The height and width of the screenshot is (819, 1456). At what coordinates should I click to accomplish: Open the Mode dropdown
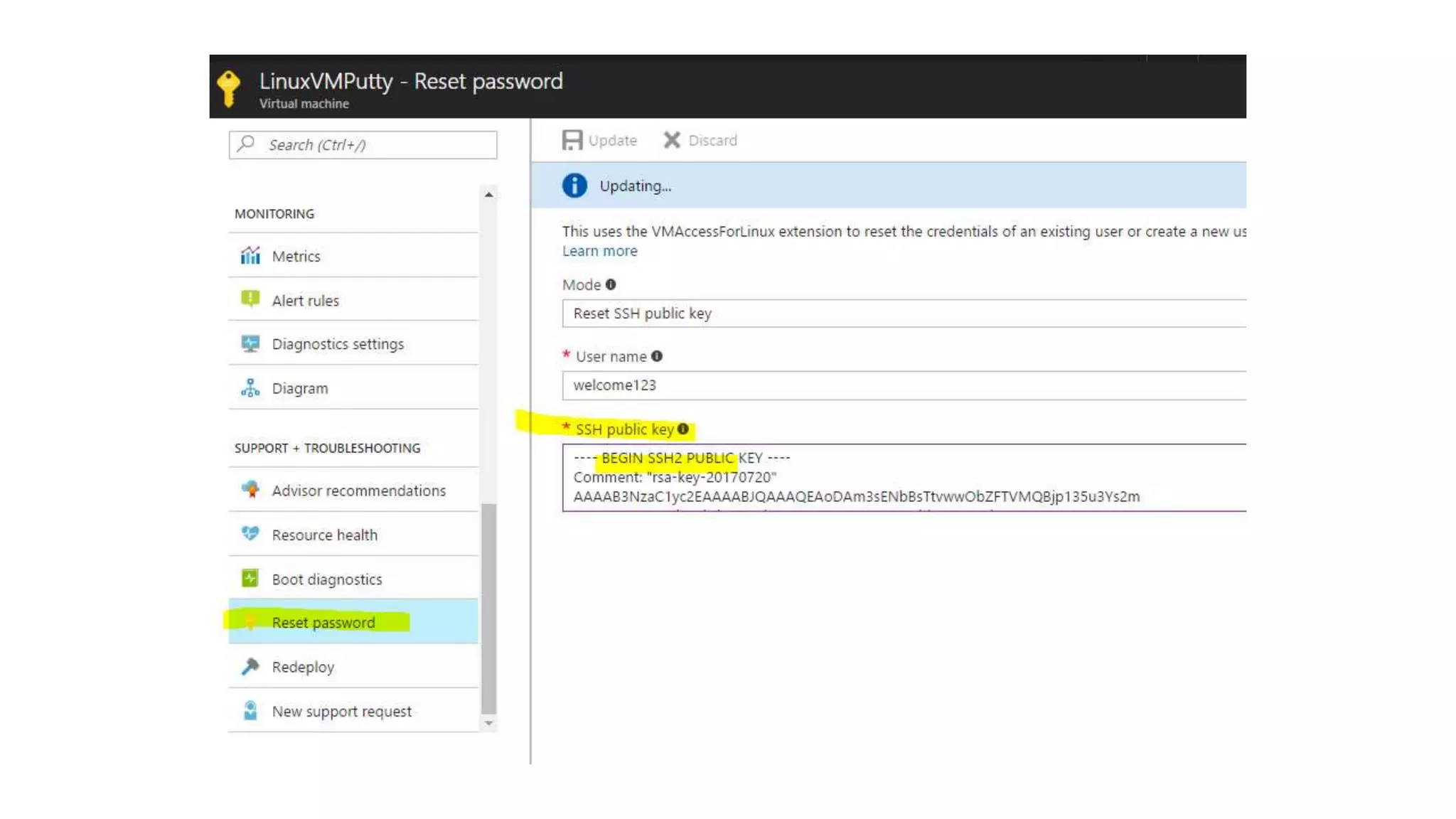(x=903, y=314)
